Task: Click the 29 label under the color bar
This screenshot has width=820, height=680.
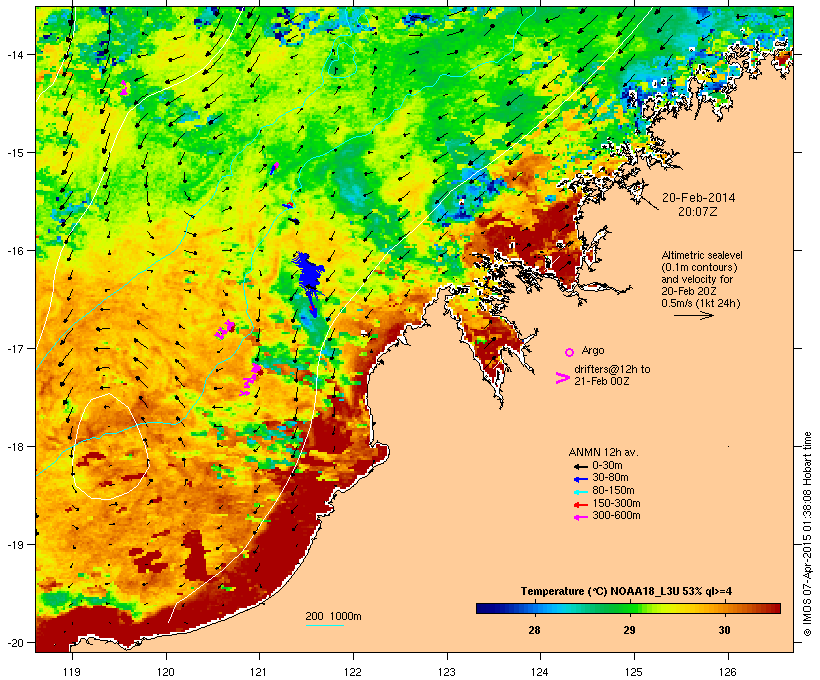Action: tap(629, 630)
